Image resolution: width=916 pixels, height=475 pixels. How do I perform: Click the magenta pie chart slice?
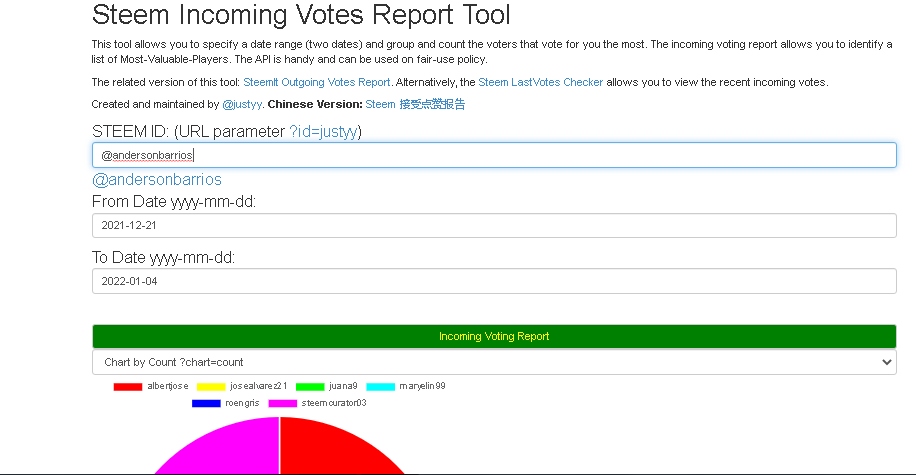tap(228, 450)
